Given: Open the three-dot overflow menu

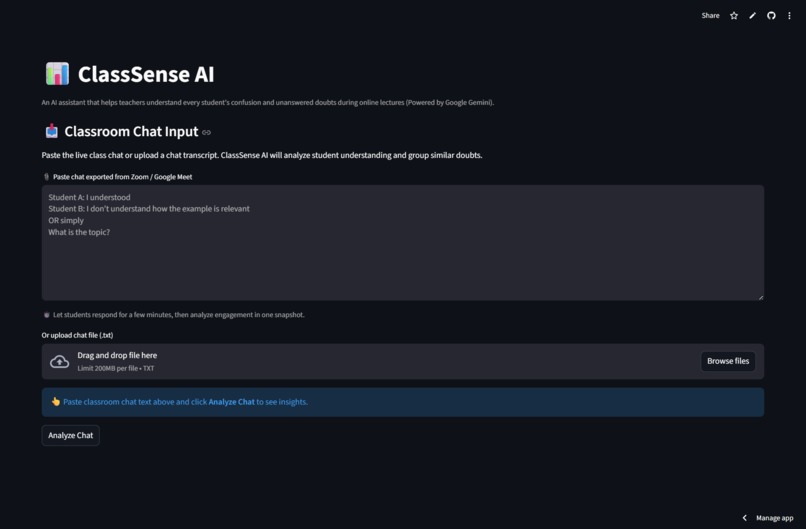Looking at the screenshot, I should click(x=790, y=16).
